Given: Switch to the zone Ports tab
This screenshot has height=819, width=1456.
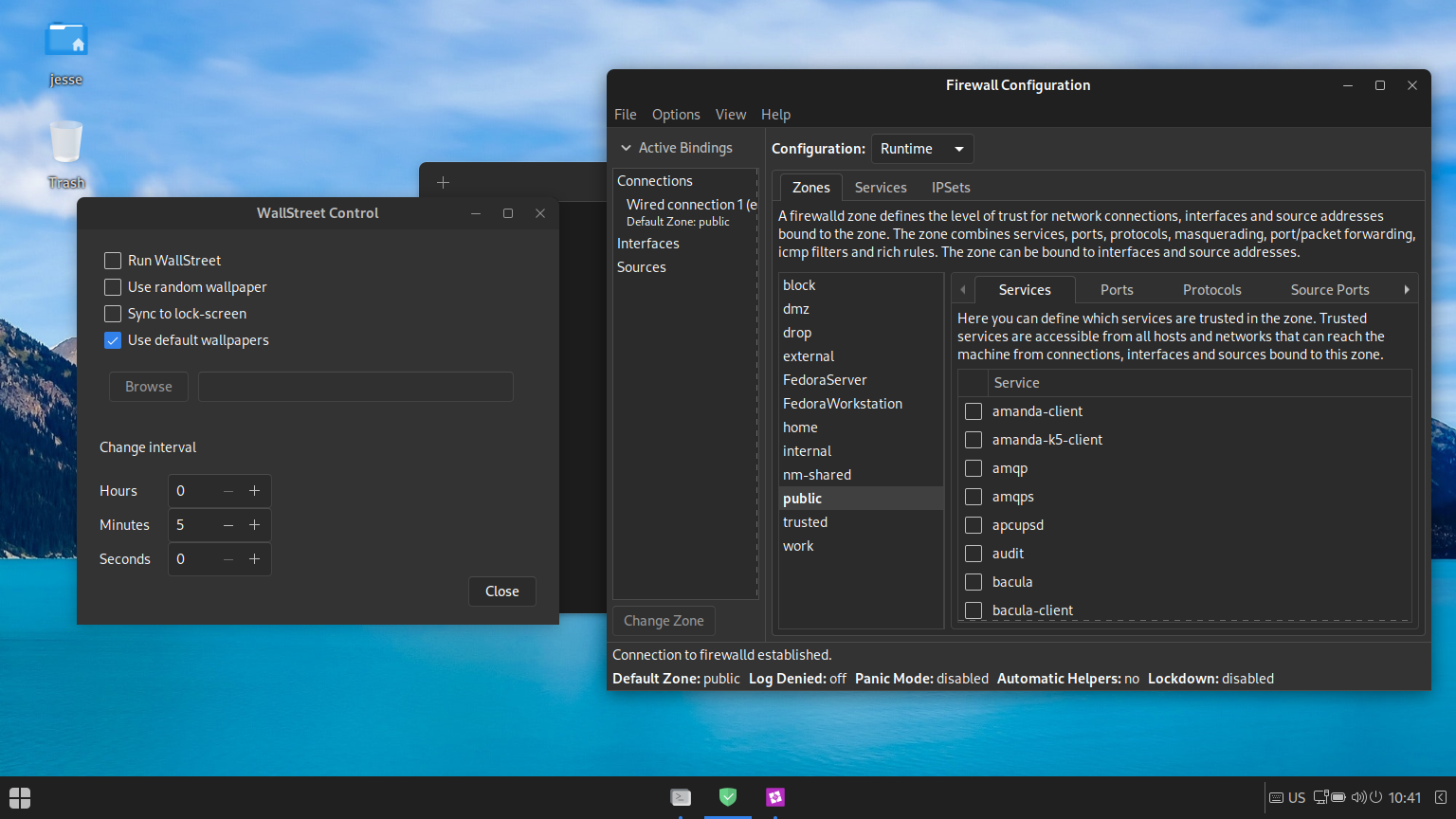Looking at the screenshot, I should click(x=1117, y=290).
